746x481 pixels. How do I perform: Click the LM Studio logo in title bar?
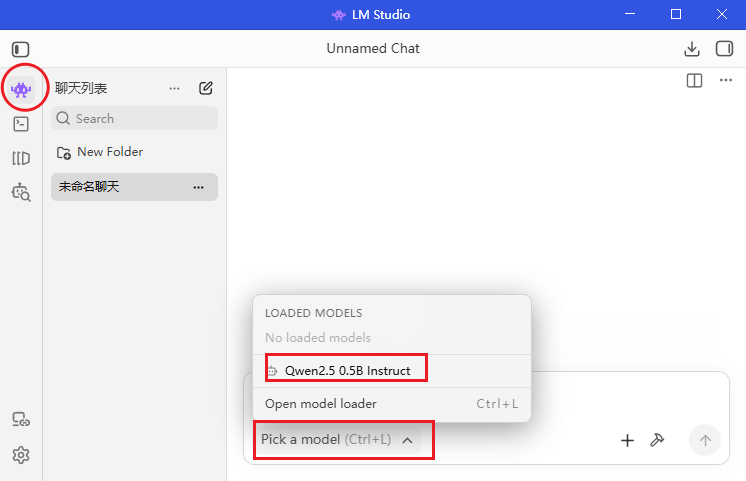[x=338, y=15]
